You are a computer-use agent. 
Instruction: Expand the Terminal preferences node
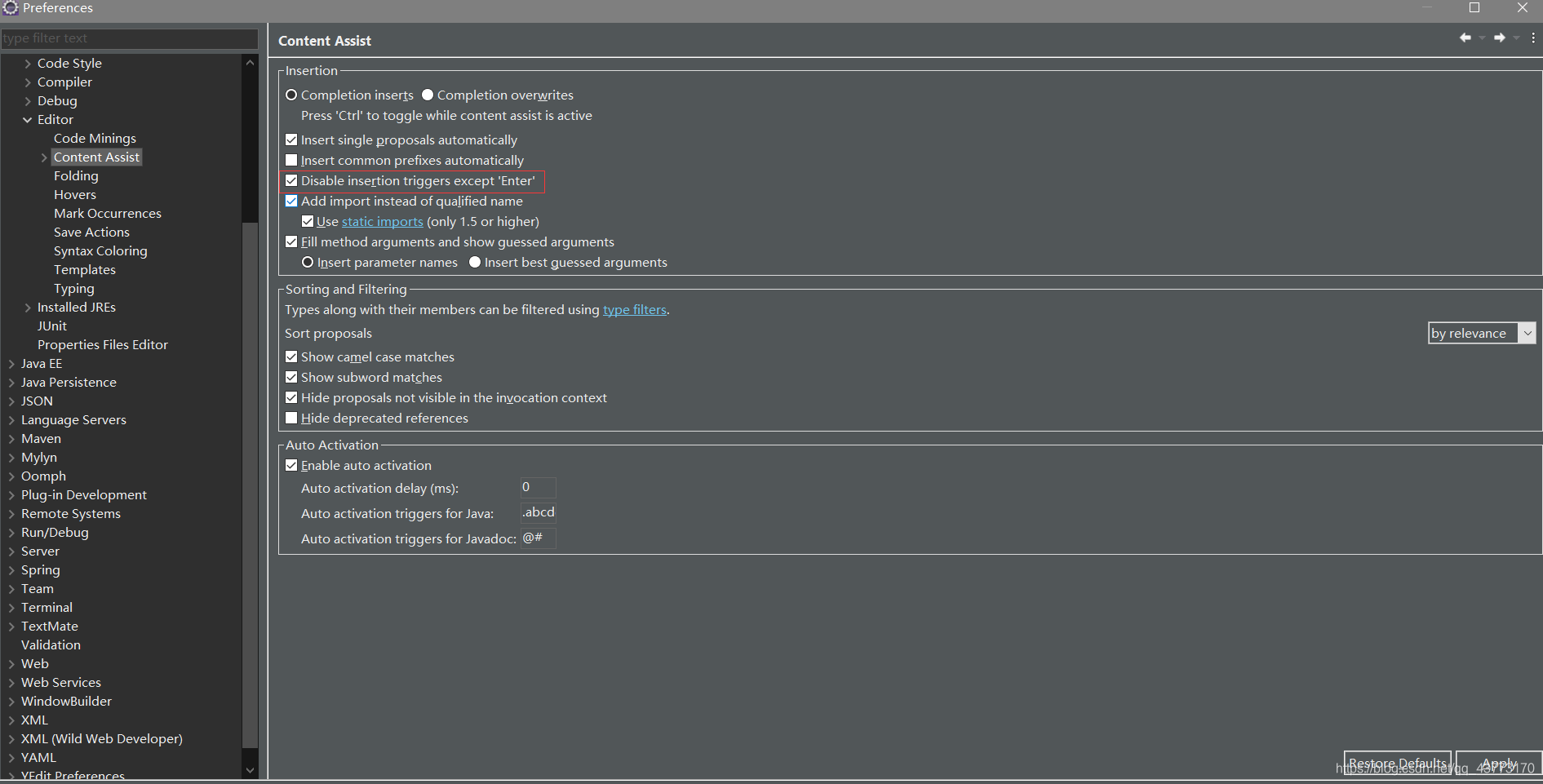pyautogui.click(x=11, y=607)
